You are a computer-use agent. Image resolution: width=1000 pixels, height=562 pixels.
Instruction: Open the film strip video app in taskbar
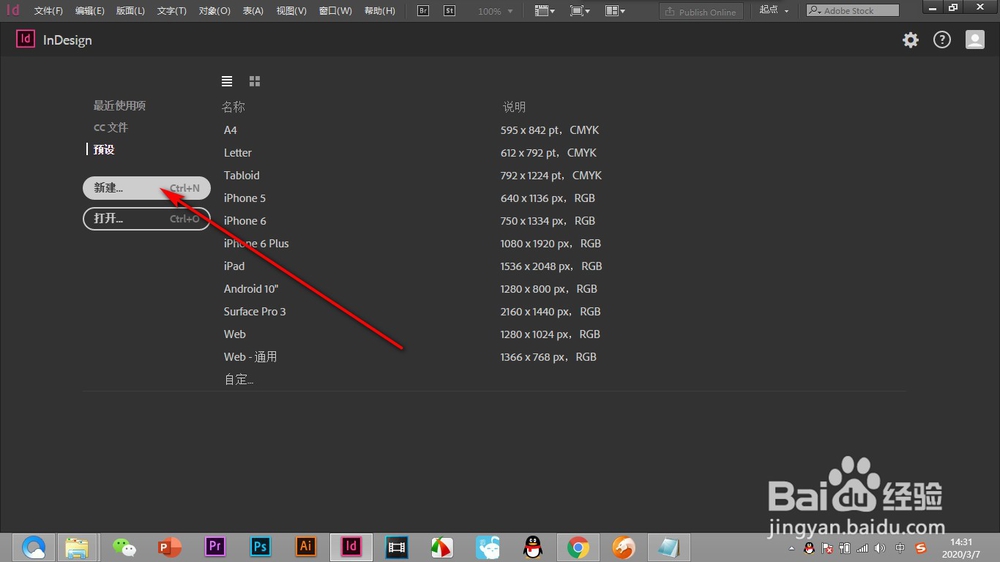click(x=397, y=547)
